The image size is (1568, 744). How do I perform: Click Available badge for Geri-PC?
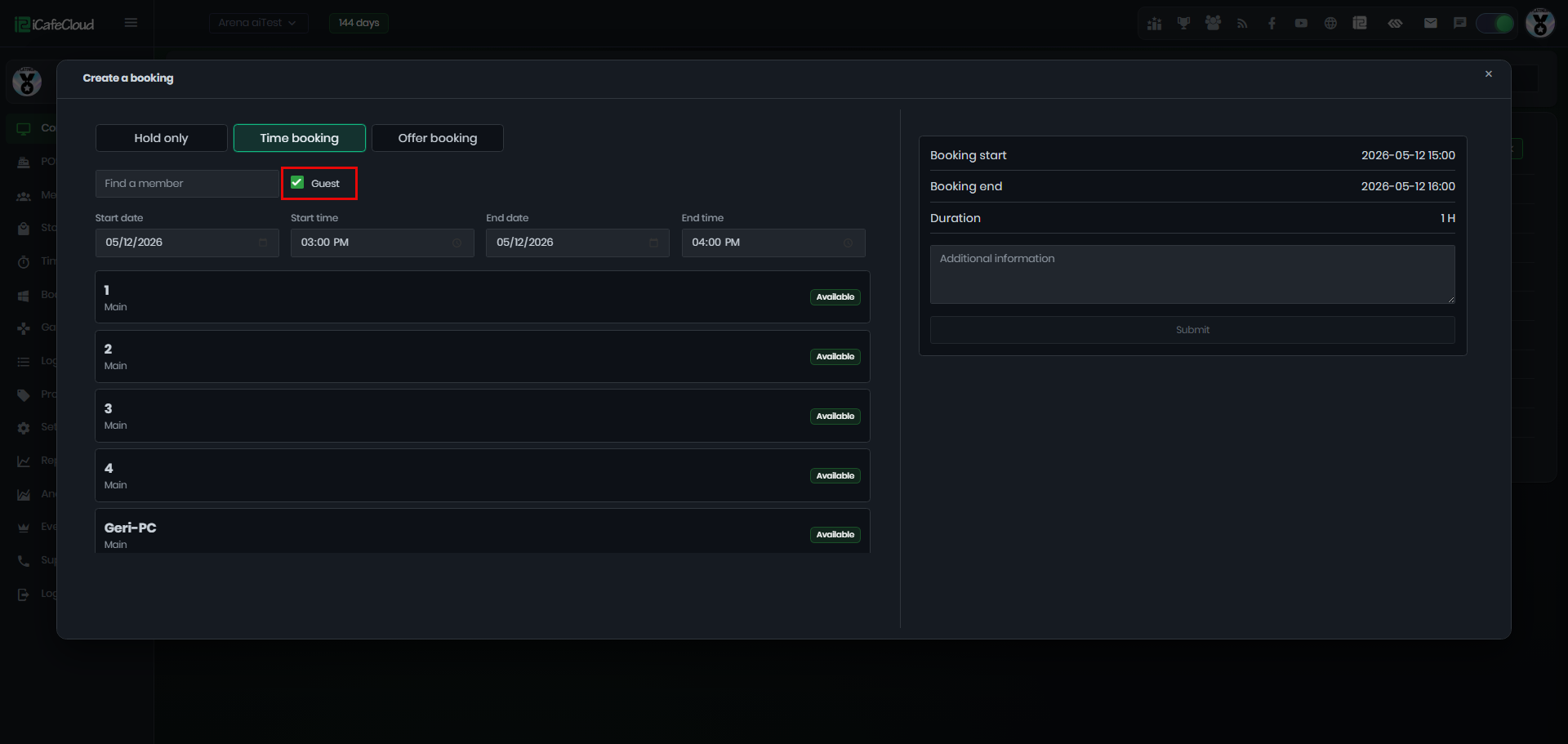pyautogui.click(x=835, y=535)
